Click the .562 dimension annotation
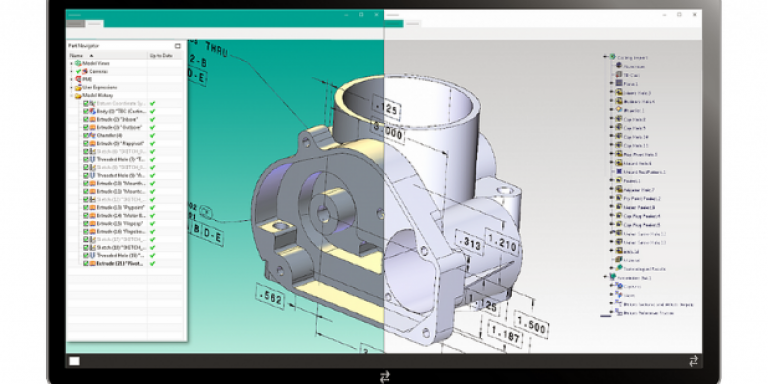 click(x=270, y=296)
